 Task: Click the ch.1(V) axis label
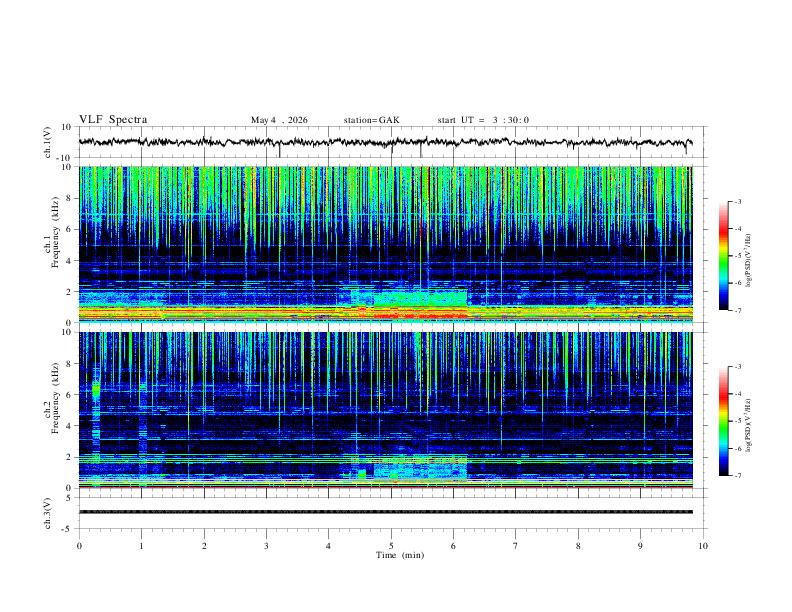48,142
